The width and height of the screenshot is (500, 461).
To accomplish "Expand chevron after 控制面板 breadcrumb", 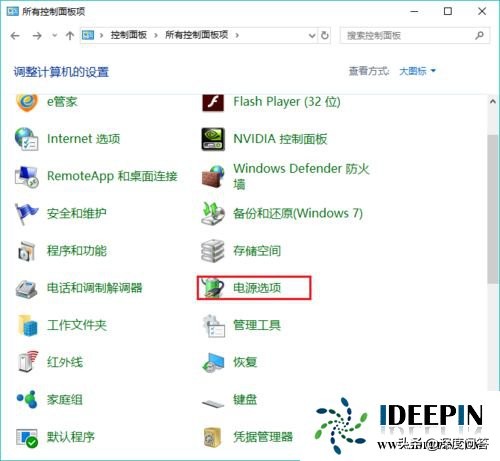I will 156,35.
